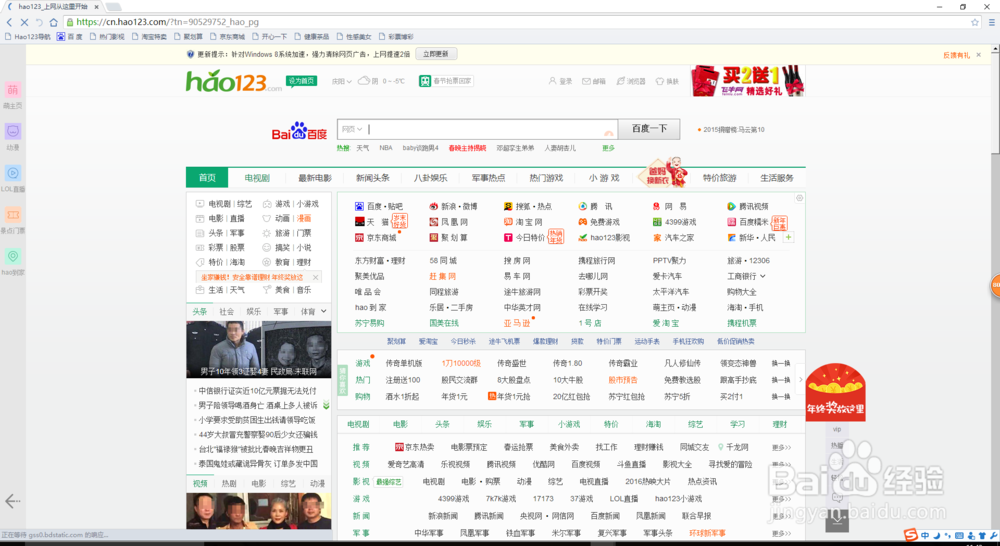1000x546 pixels.
Task: Open 景点门票 icon in left sidebar
Action: [13, 215]
